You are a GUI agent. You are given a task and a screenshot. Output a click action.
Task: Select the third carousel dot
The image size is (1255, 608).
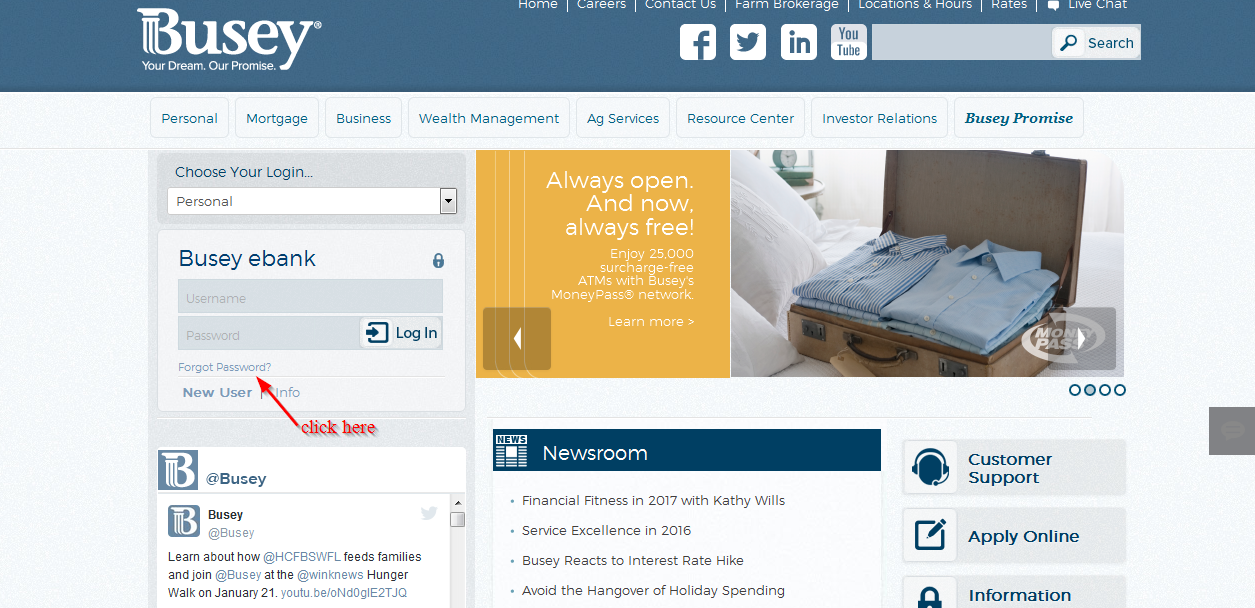pyautogui.click(x=1105, y=390)
